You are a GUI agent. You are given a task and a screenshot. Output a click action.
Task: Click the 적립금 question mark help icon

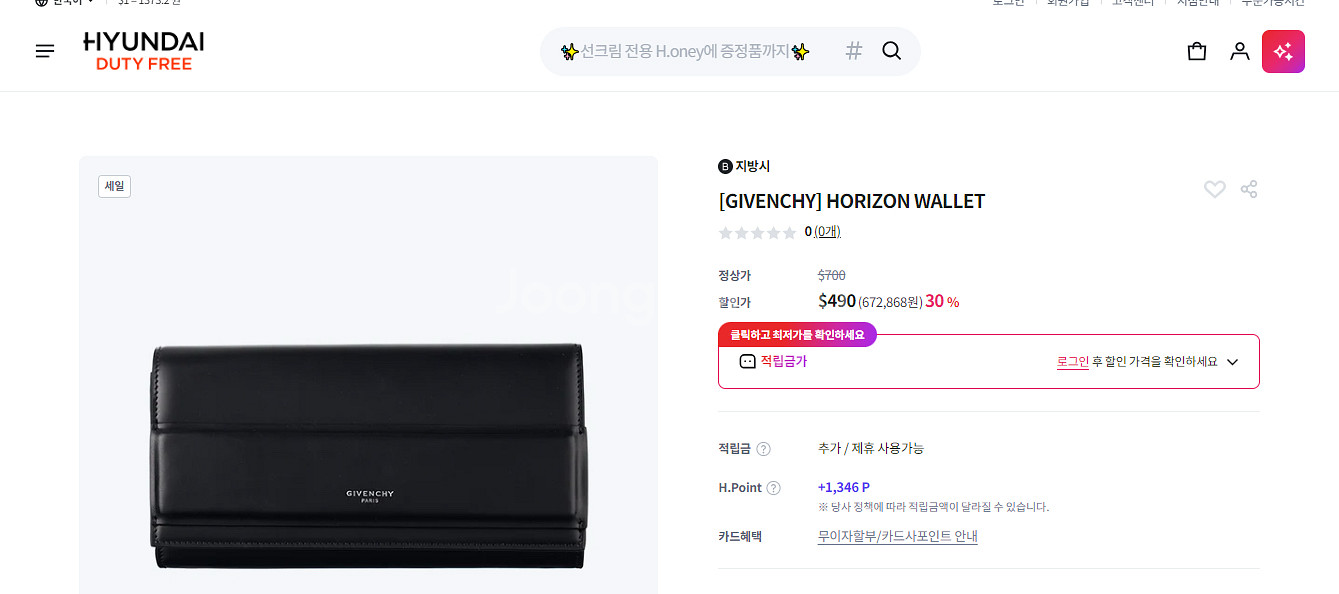point(764,449)
